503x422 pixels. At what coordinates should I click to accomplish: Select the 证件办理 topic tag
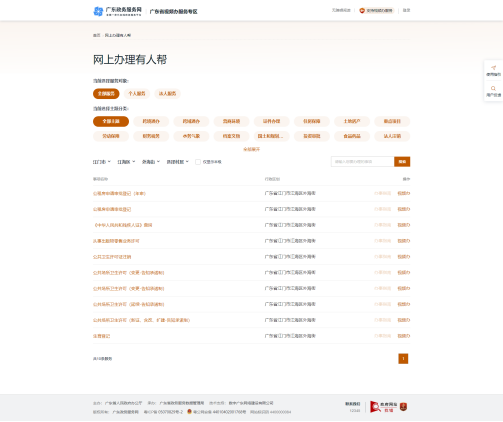(271, 121)
